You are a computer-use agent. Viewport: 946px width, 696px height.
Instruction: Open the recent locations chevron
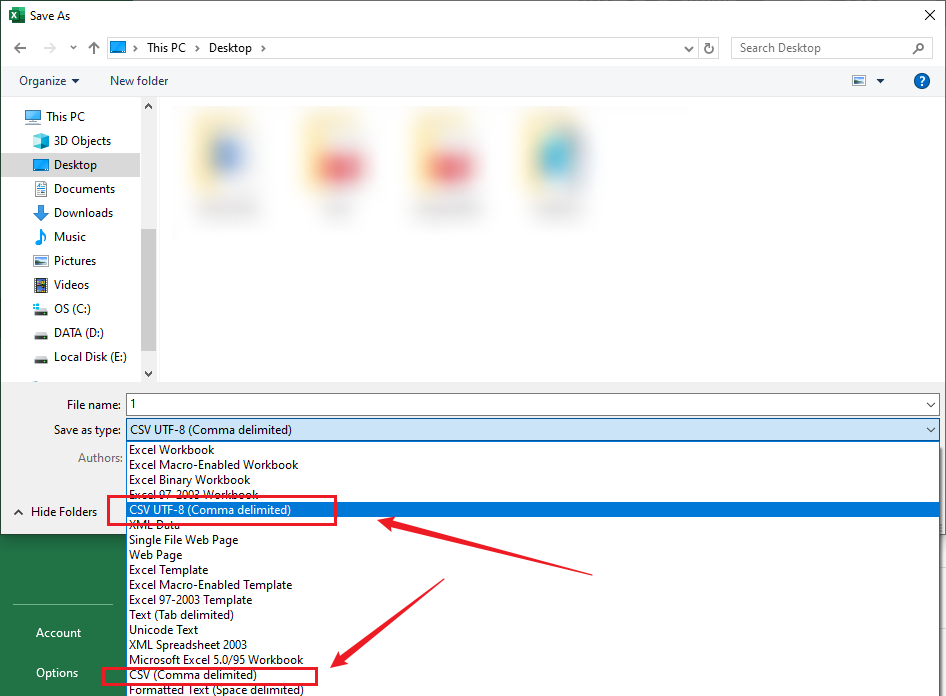[x=74, y=48]
